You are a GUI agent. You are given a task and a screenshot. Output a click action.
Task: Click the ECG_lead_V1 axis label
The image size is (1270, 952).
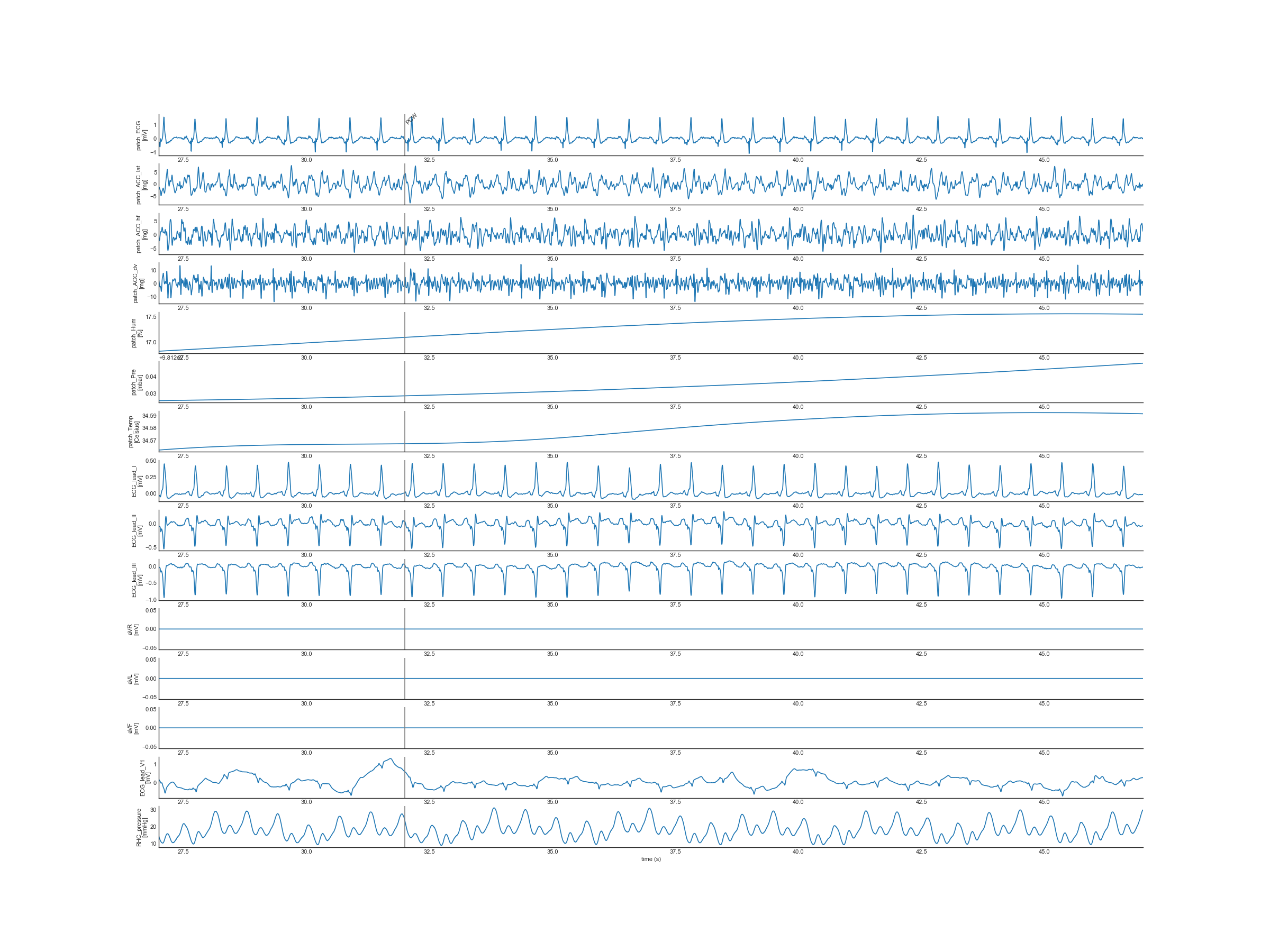click(144, 777)
